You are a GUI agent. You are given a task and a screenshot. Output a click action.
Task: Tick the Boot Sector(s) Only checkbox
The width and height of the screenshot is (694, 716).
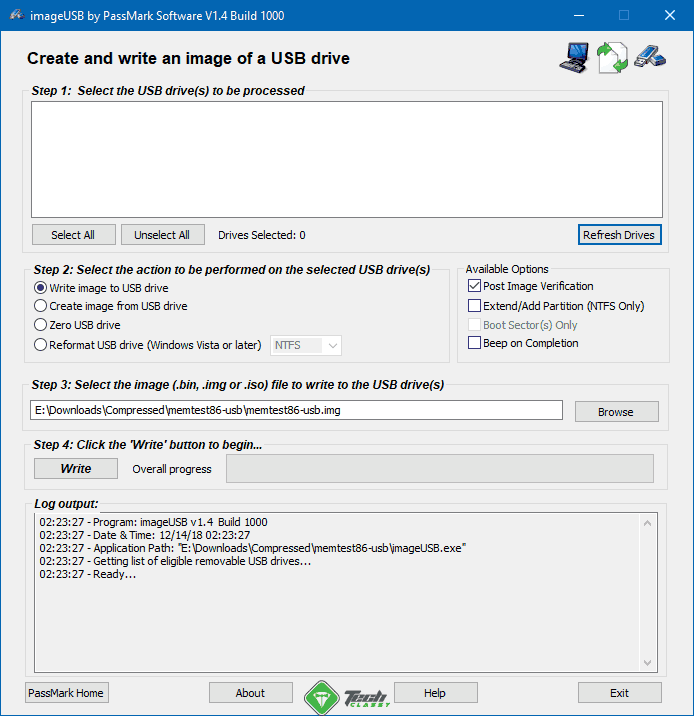pos(474,325)
